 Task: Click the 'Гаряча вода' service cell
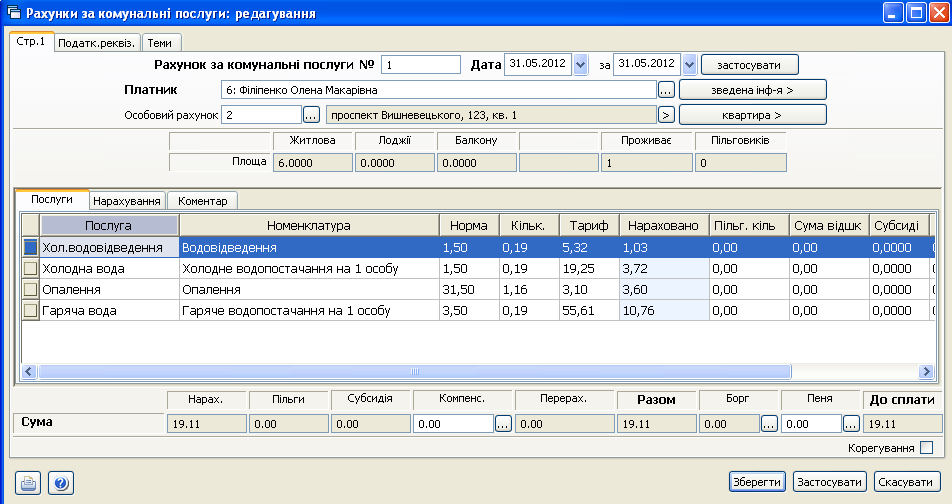click(109, 310)
